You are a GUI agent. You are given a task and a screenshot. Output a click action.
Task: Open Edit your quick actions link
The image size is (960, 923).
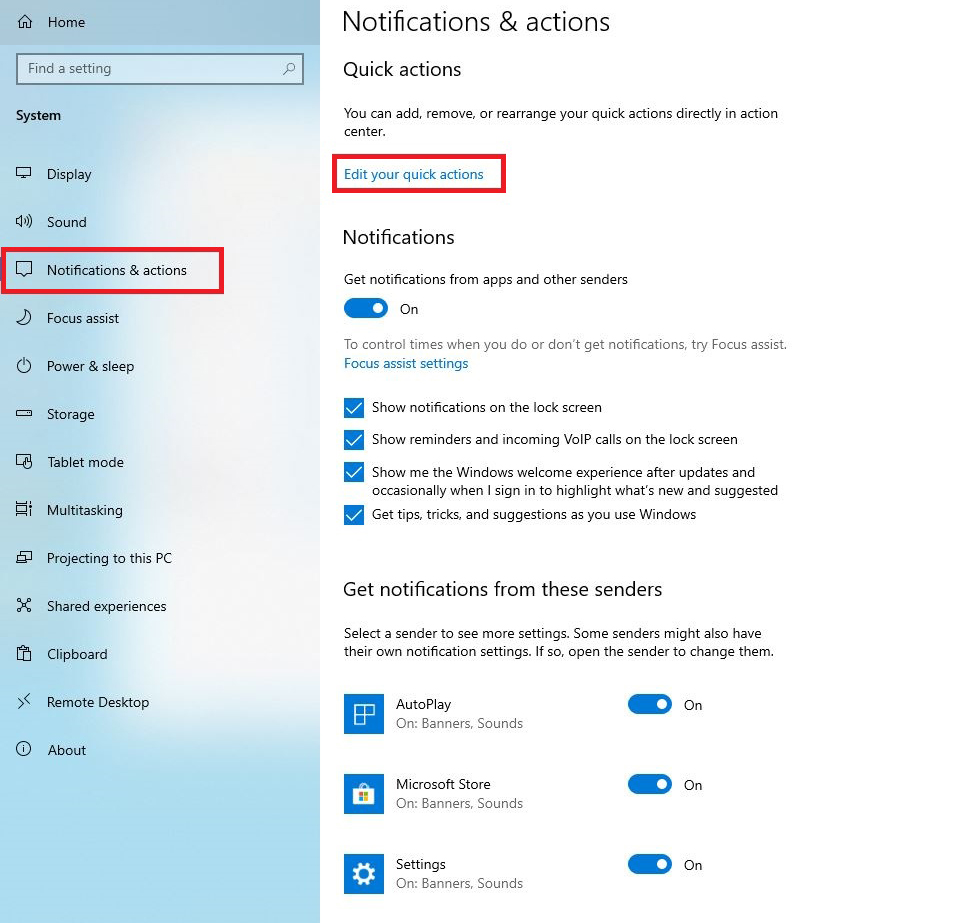414,174
